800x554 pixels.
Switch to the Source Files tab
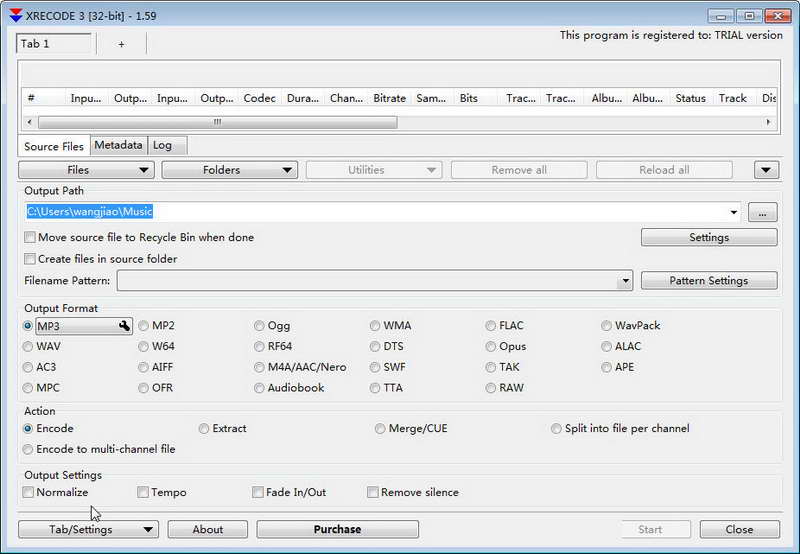[54, 146]
